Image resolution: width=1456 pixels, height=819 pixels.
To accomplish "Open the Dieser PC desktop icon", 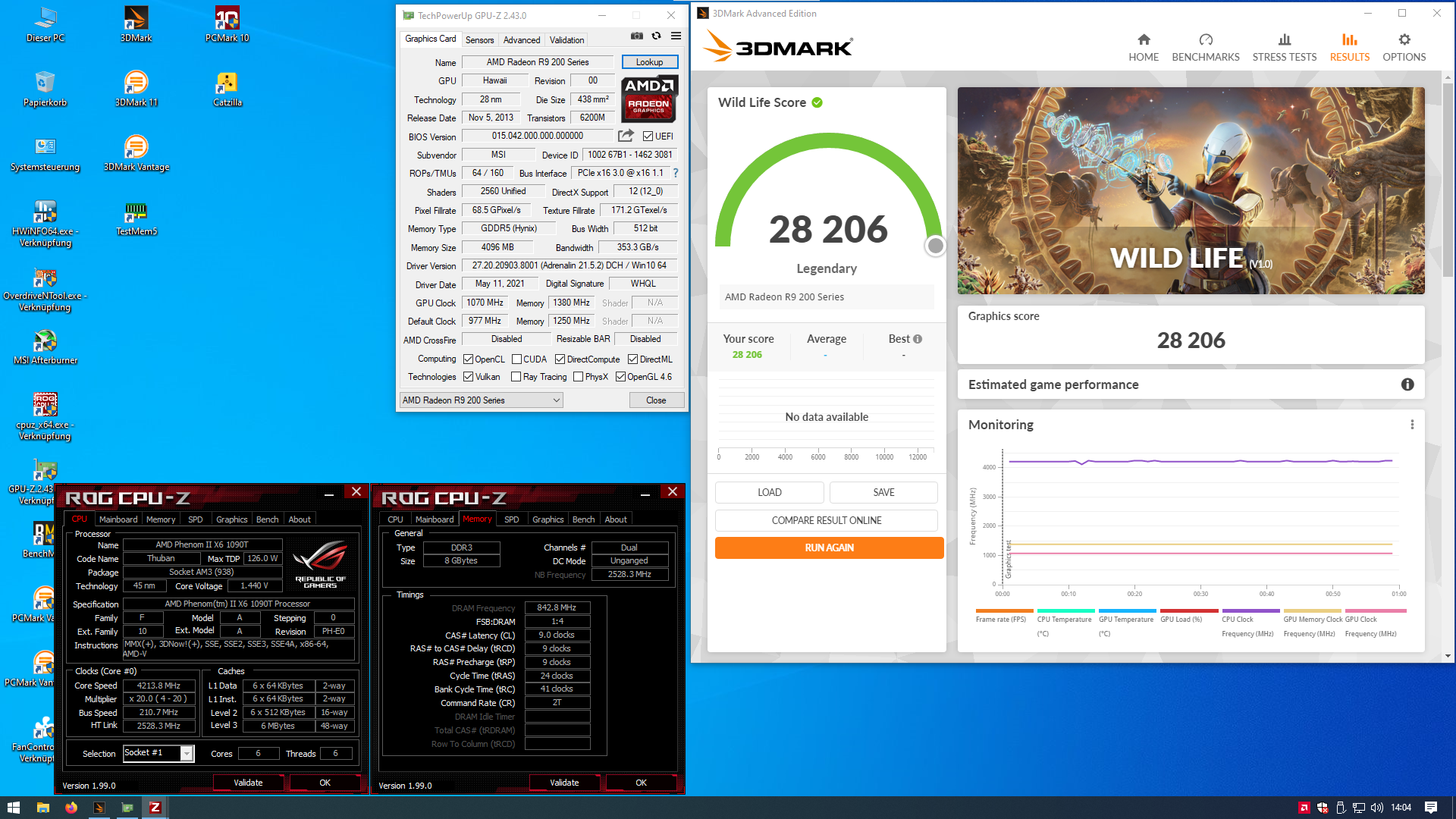I will 45,24.
